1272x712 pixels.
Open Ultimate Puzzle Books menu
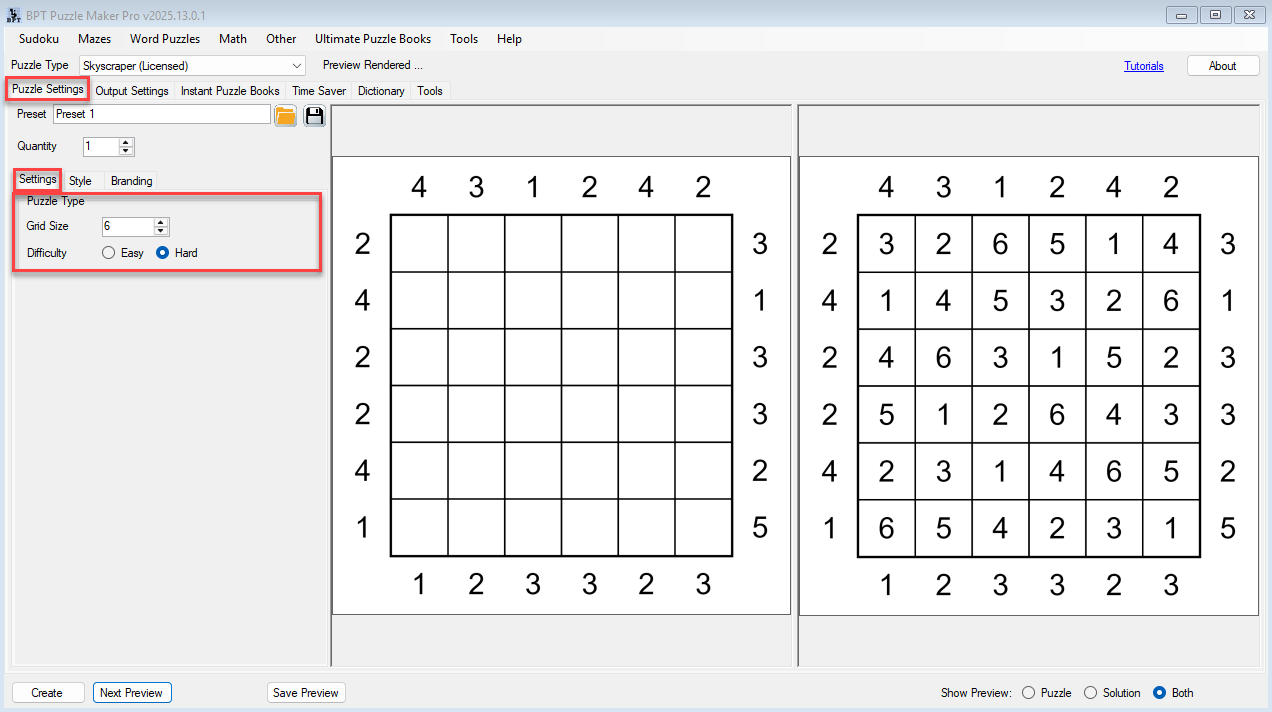373,39
